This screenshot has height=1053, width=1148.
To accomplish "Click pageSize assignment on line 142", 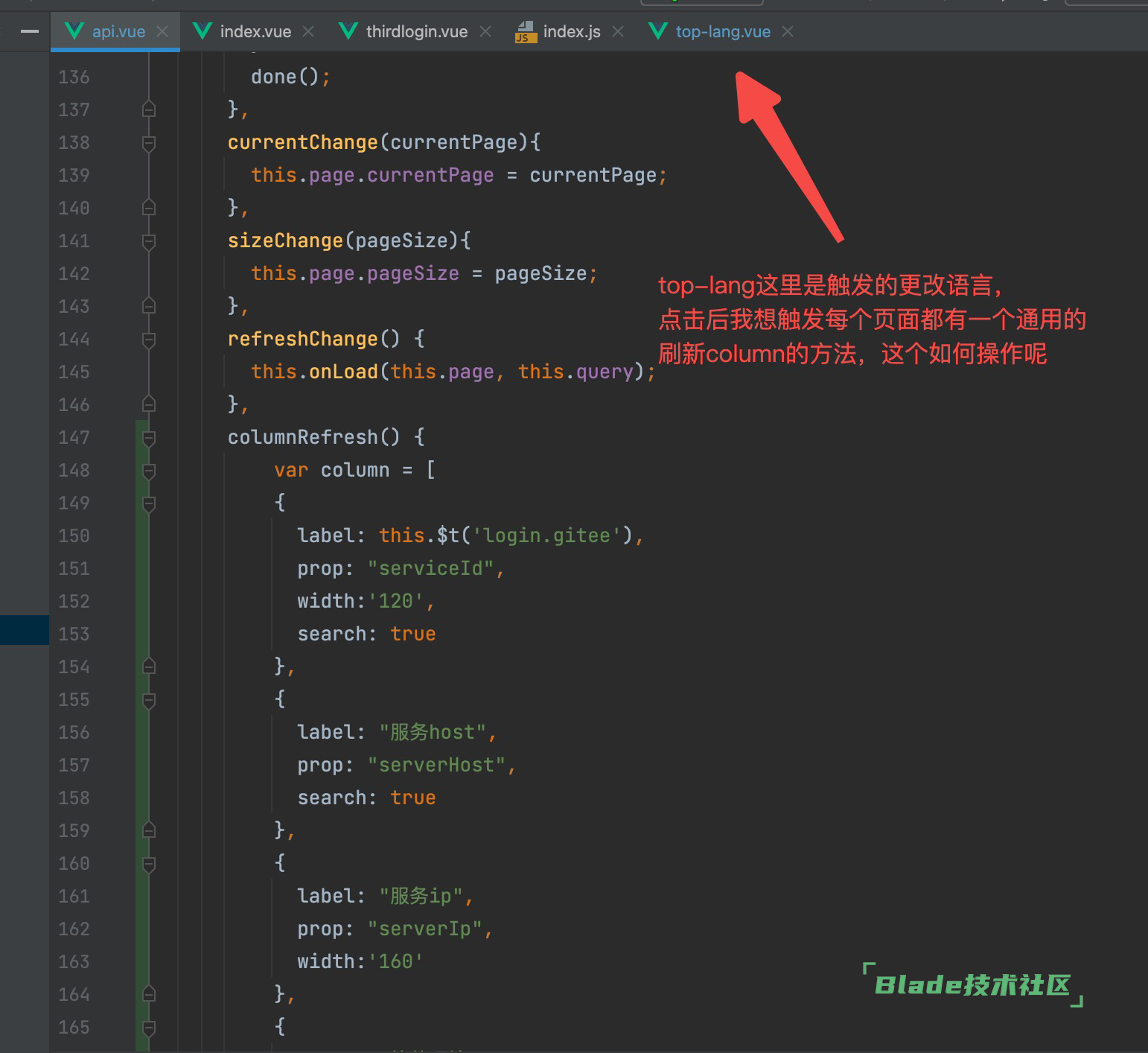I will [x=424, y=273].
